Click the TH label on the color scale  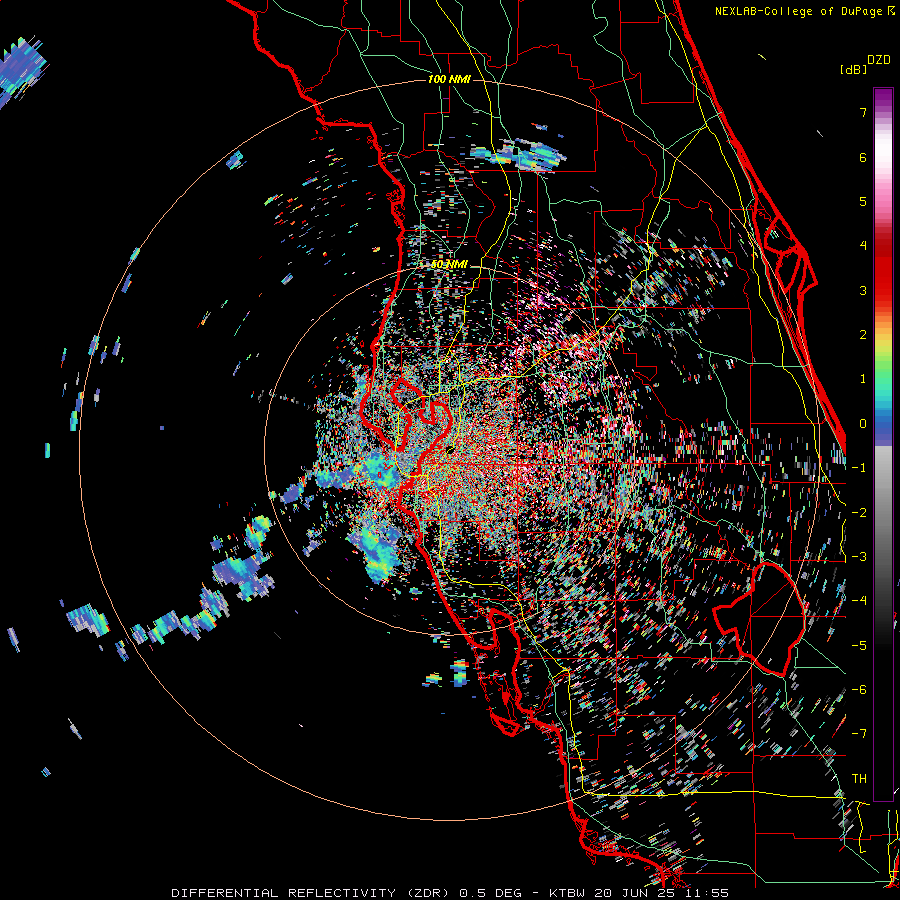(859, 779)
